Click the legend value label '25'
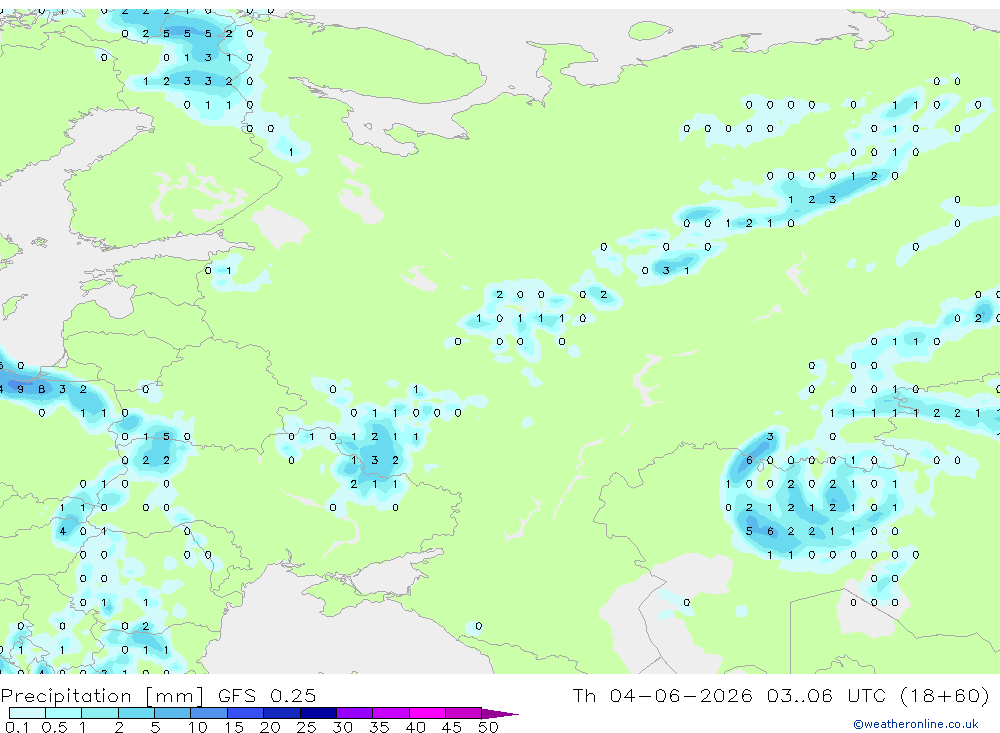The height and width of the screenshot is (733, 1000). click(x=307, y=727)
